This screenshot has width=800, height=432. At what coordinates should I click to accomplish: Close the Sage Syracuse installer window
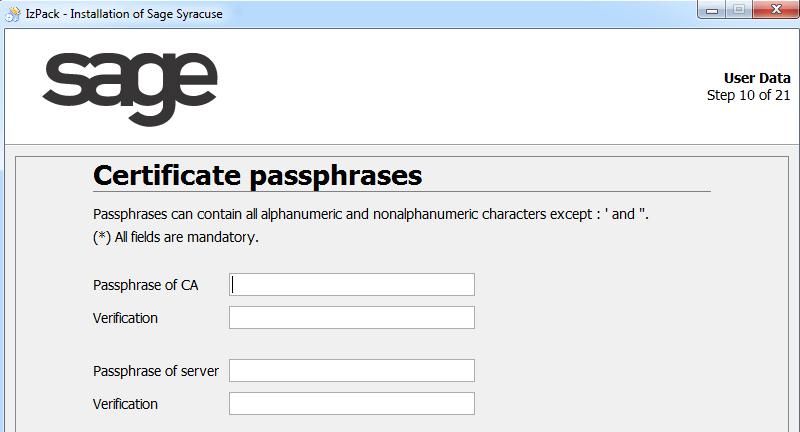click(775, 10)
